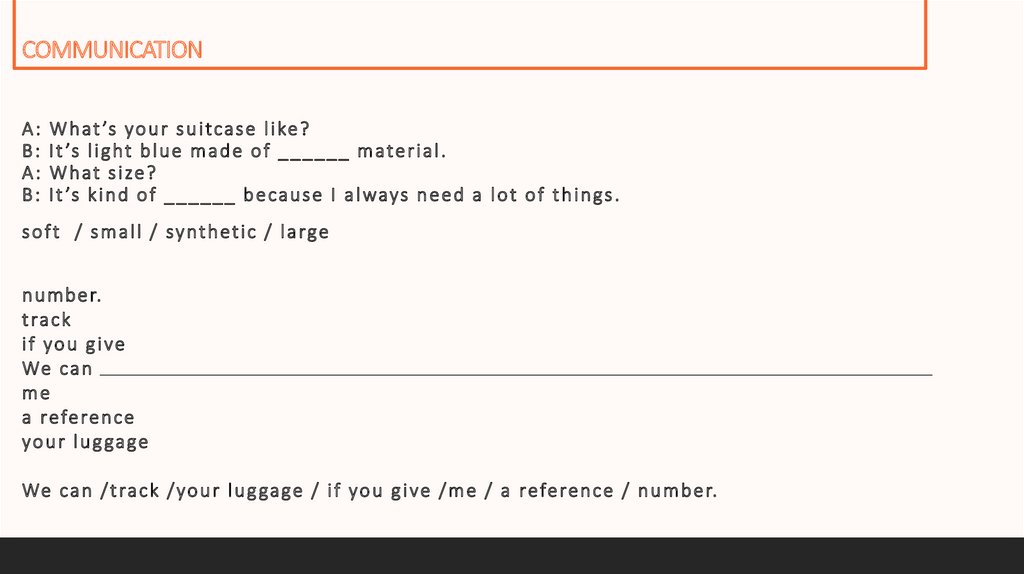Click the scrambled phrase "your luggage"
The image size is (1024, 574).
pos(85,442)
